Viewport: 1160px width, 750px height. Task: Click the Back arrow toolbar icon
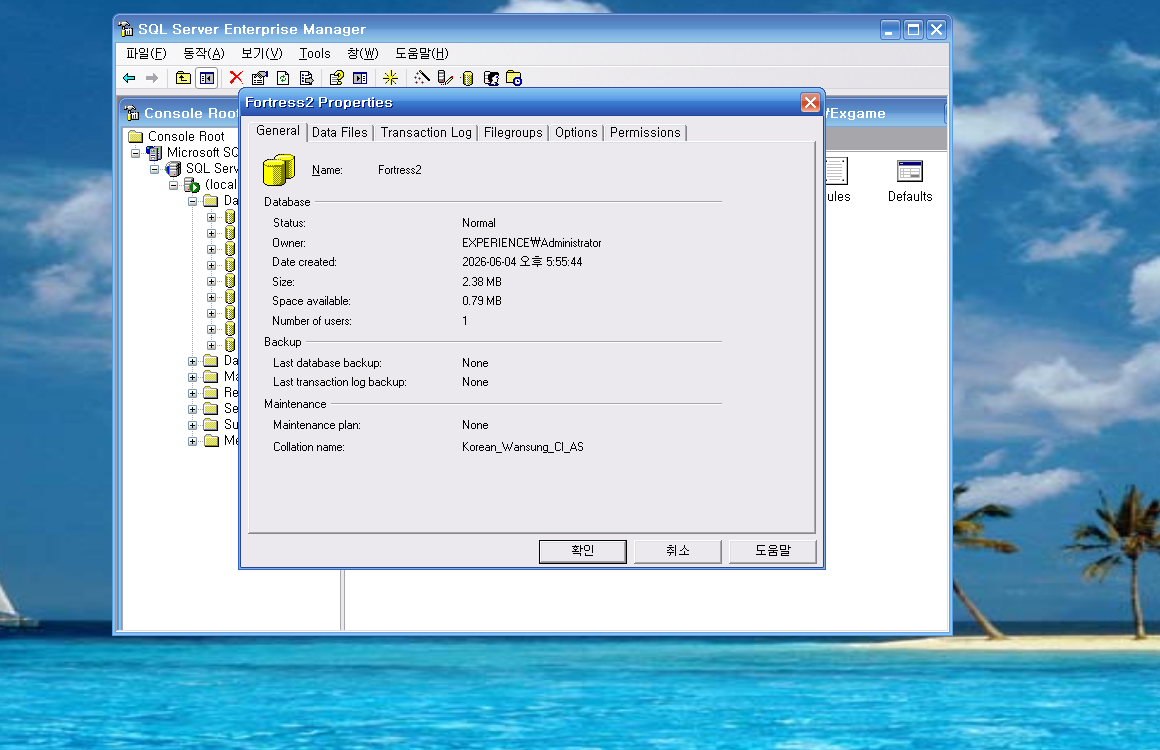click(129, 78)
